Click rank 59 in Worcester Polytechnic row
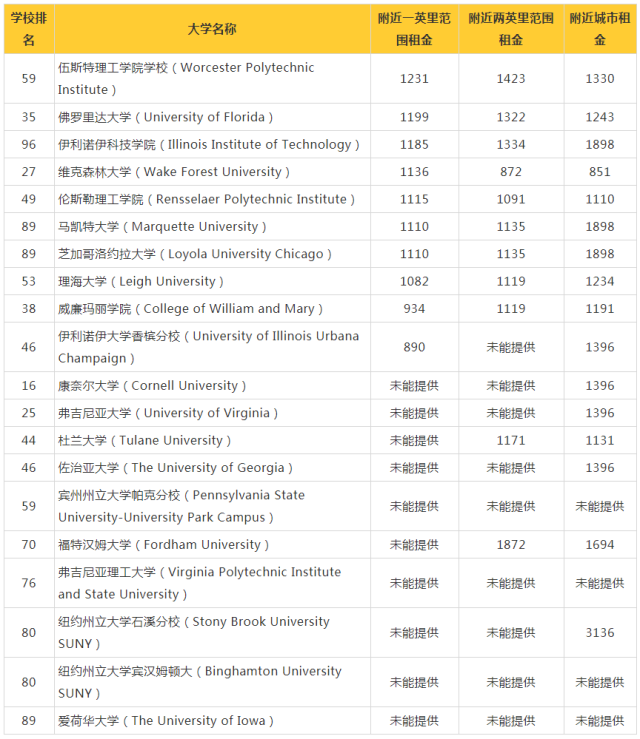The image size is (640, 739). point(29,79)
